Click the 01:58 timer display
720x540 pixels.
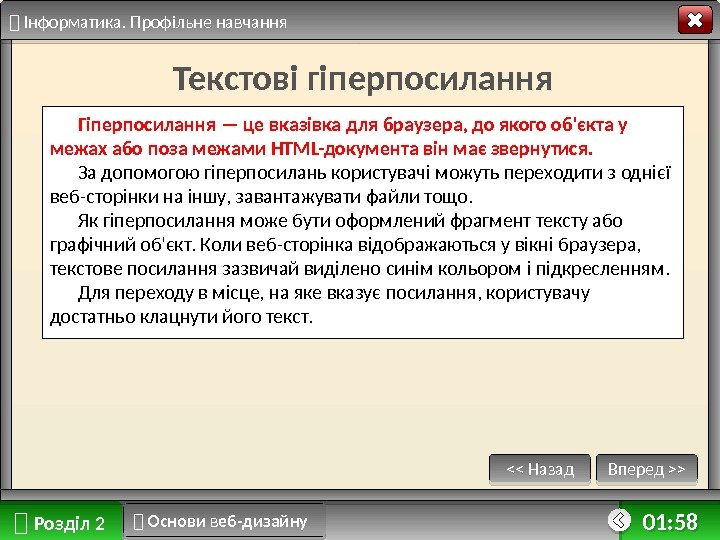click(669, 522)
